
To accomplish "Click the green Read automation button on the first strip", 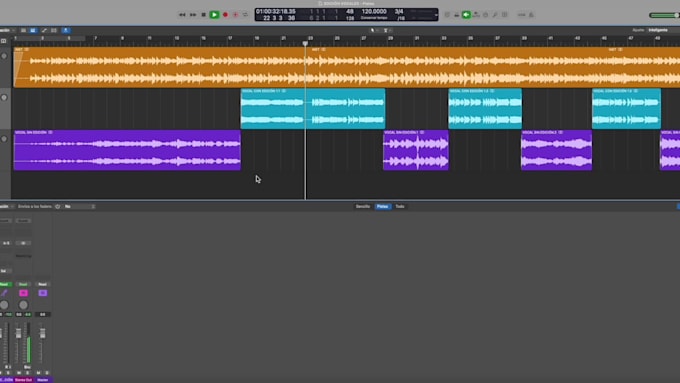I will (x=5, y=284).
